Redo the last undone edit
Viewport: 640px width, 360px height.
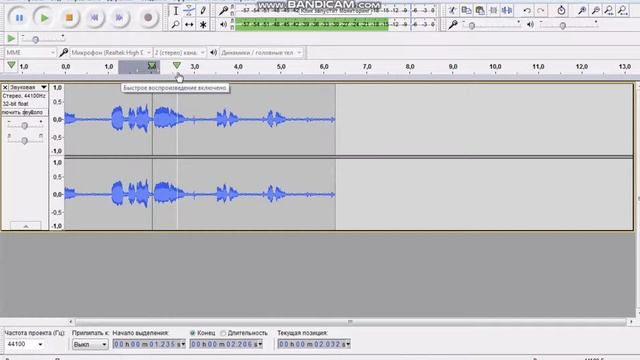[x=541, y=11]
